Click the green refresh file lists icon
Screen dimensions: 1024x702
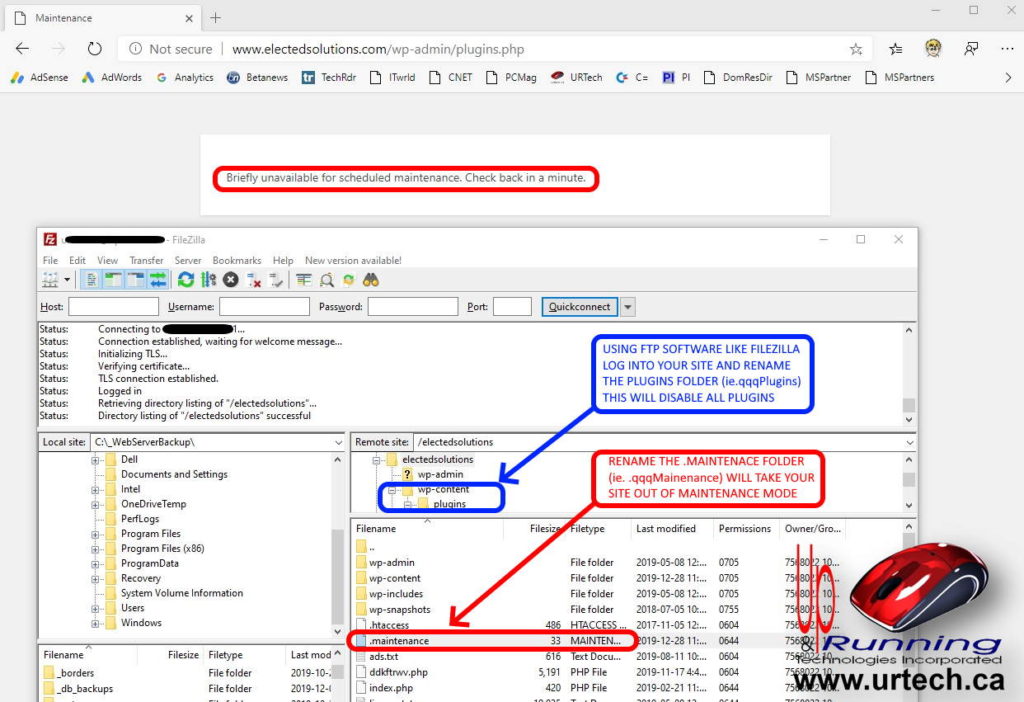(x=186, y=280)
